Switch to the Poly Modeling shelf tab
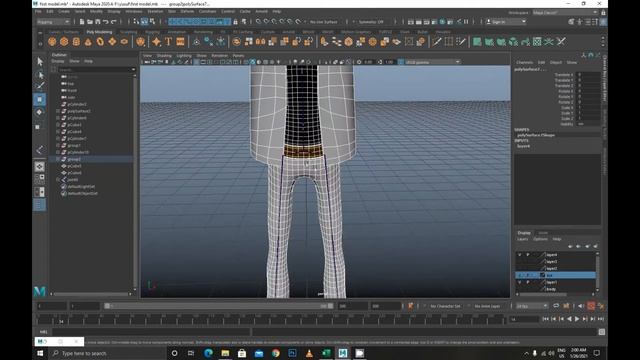 point(99,32)
